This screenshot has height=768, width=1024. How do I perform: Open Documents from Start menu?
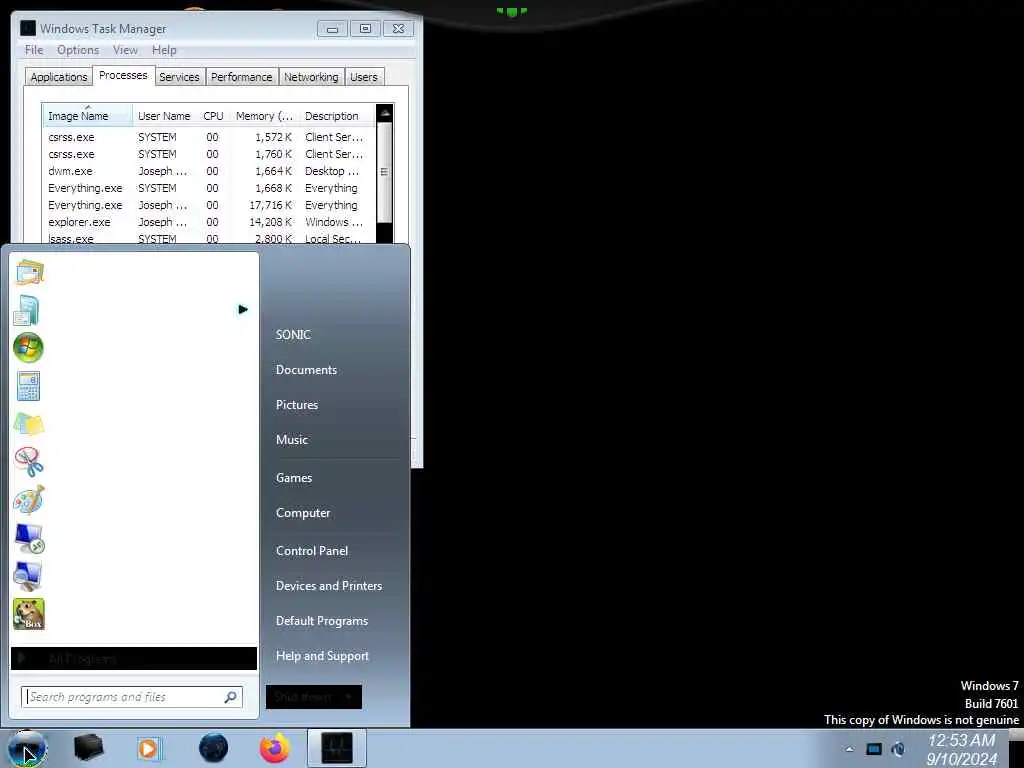(306, 370)
